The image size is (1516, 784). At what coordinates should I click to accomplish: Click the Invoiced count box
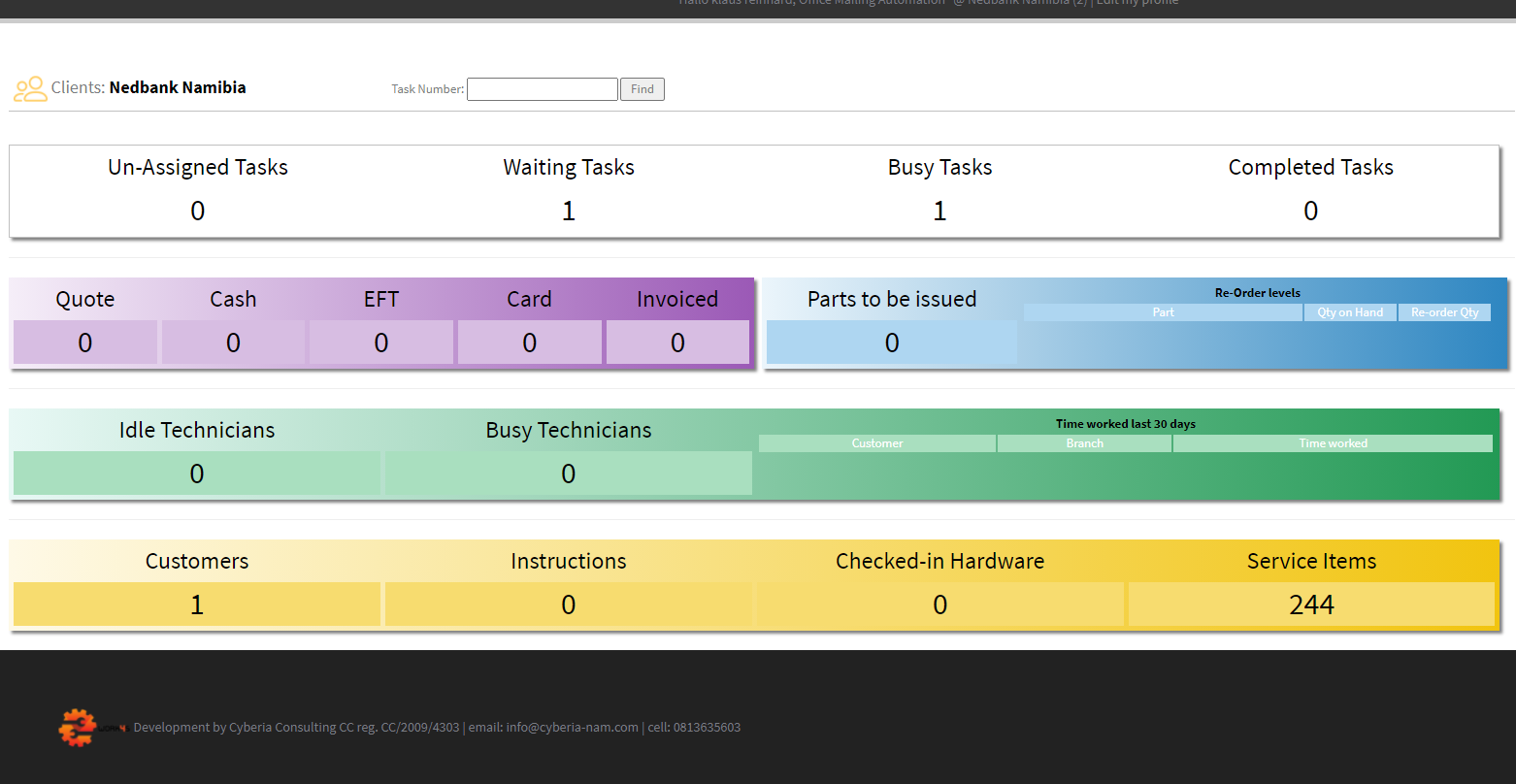point(677,343)
